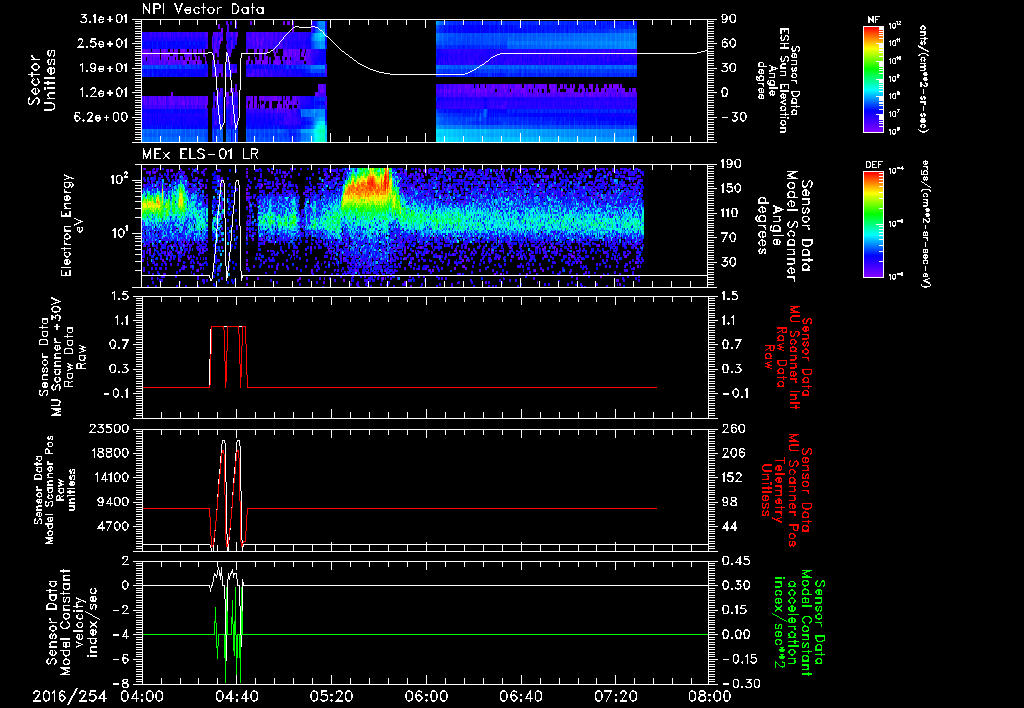Click the 'ESH Sun Elevation Angle degree' label
This screenshot has width=1024, height=708.
pyautogui.click(x=778, y=80)
